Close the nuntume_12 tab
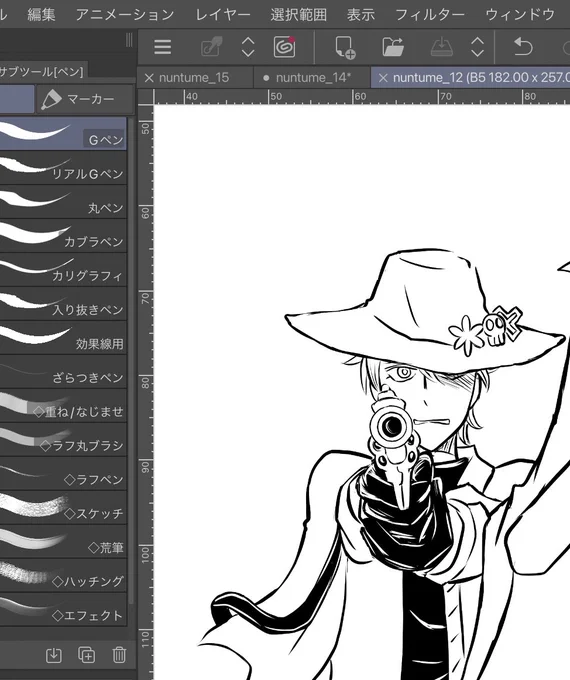570x680 pixels. [x=383, y=78]
